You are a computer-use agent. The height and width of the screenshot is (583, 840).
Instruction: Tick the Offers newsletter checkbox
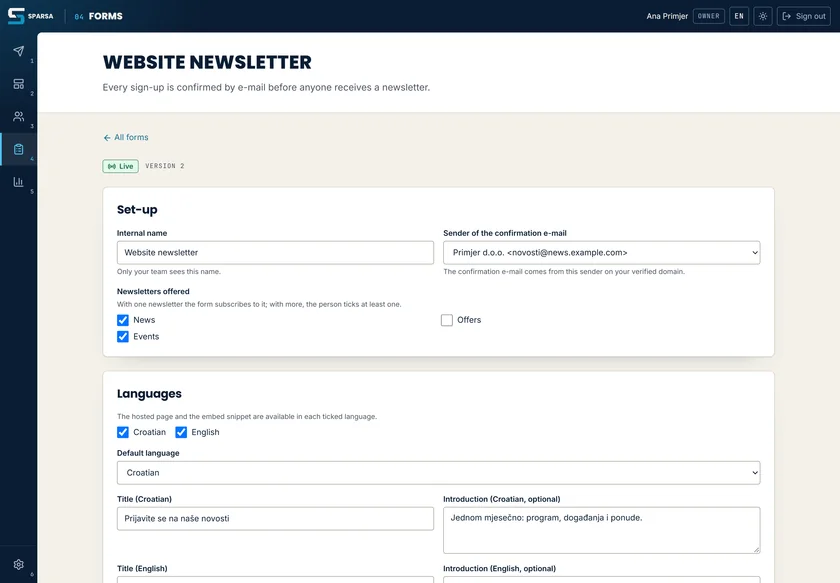coord(447,320)
